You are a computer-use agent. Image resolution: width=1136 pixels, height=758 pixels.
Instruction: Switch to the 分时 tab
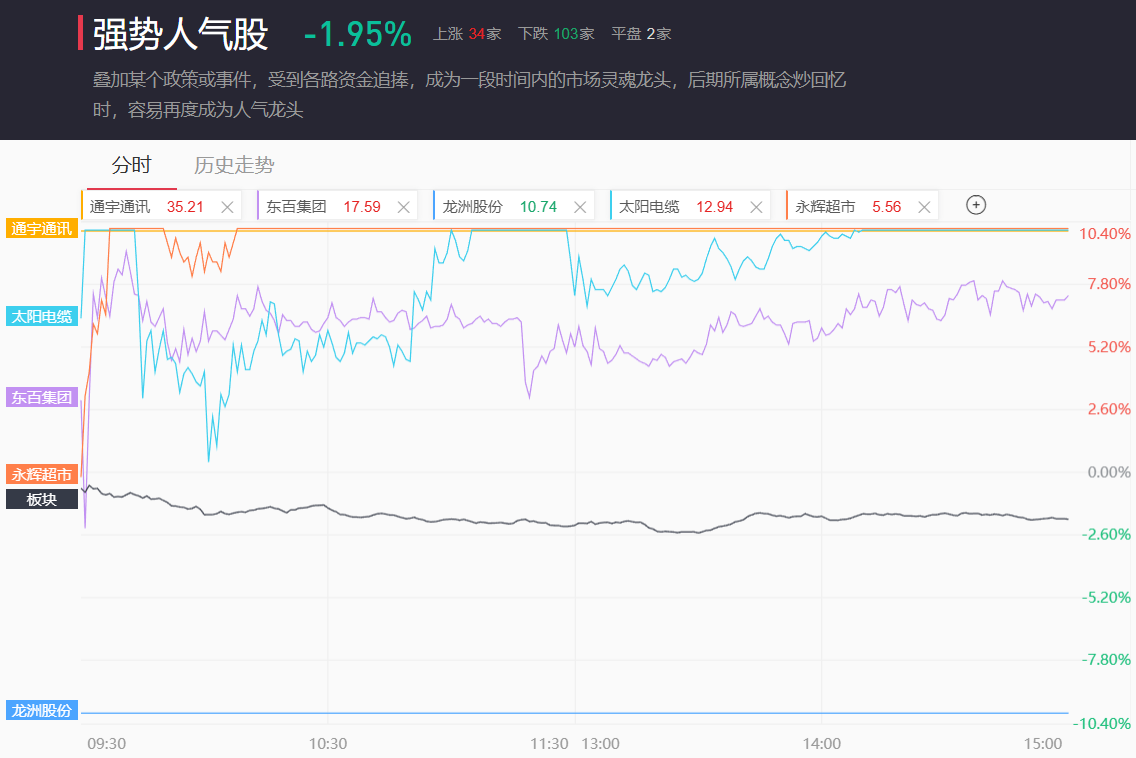[131, 165]
